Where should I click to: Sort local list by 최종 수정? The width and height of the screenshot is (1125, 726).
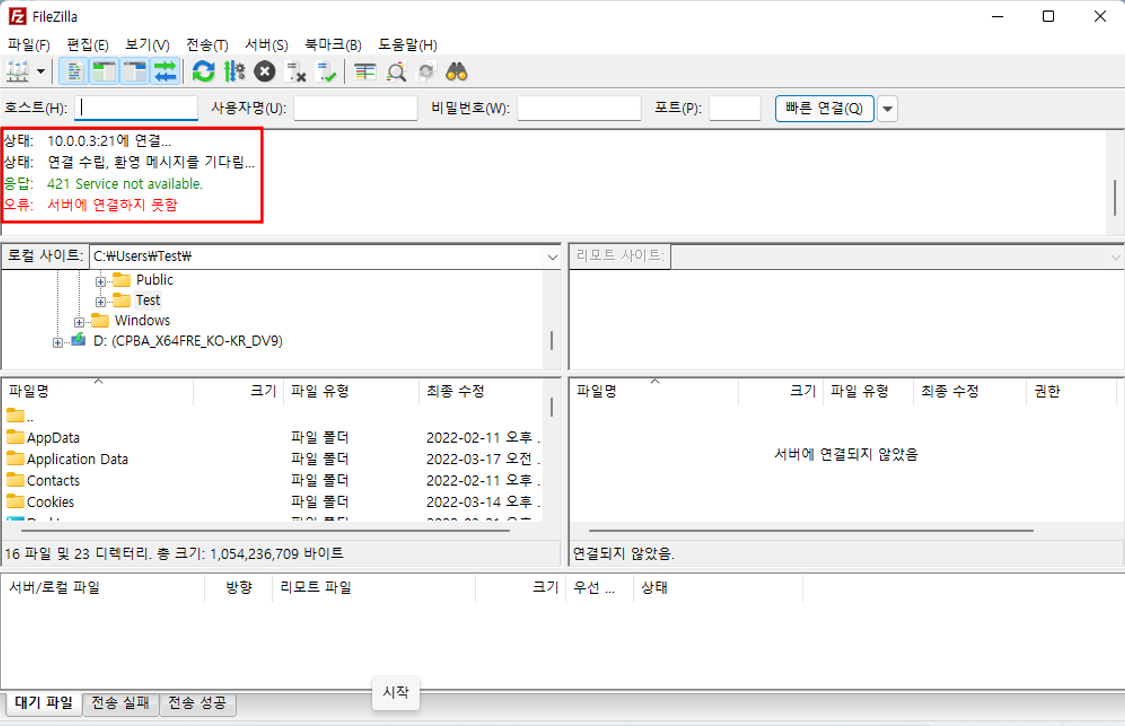(x=481, y=391)
